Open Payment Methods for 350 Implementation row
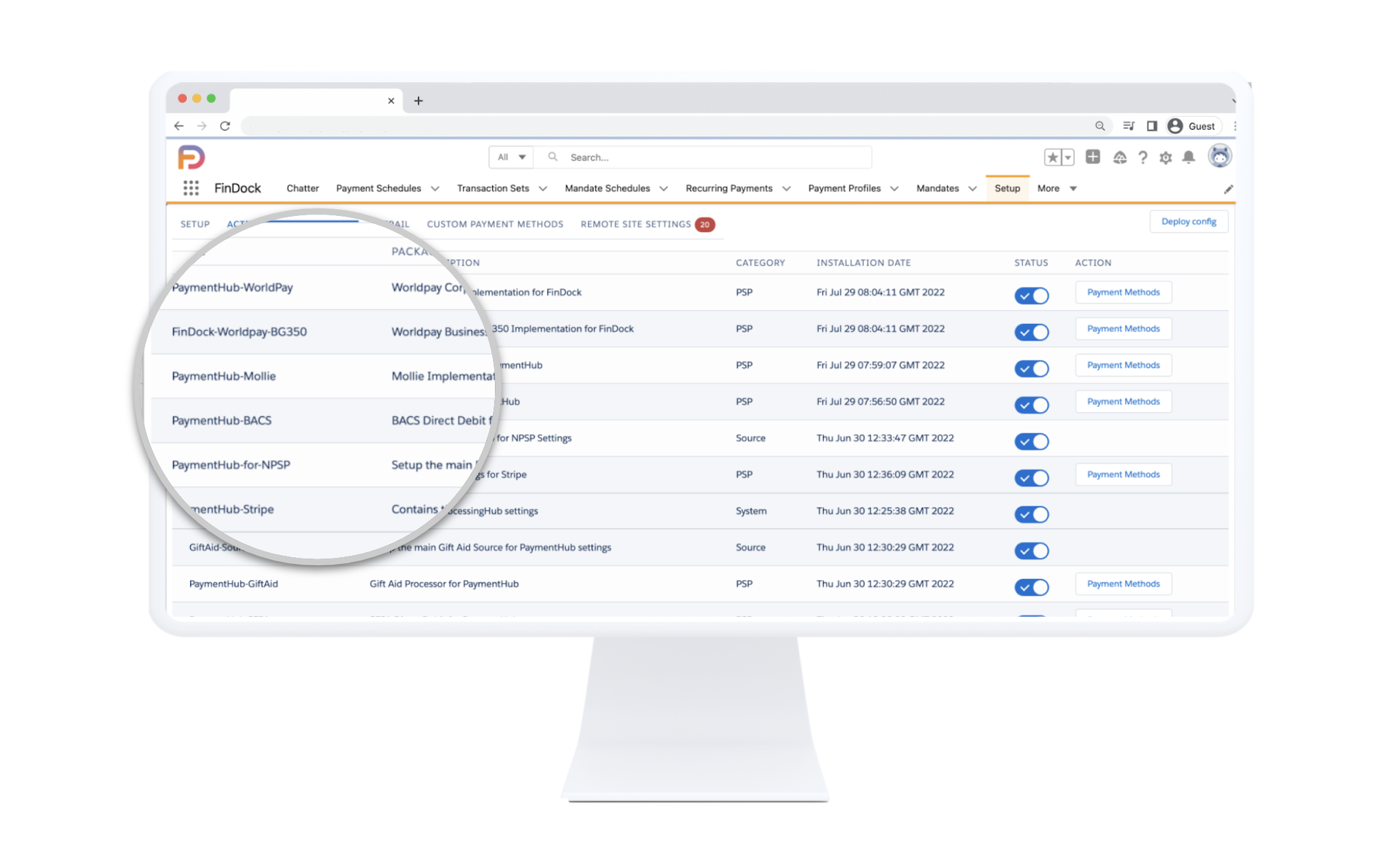Screen dimensions: 1390x868 pos(1123,329)
